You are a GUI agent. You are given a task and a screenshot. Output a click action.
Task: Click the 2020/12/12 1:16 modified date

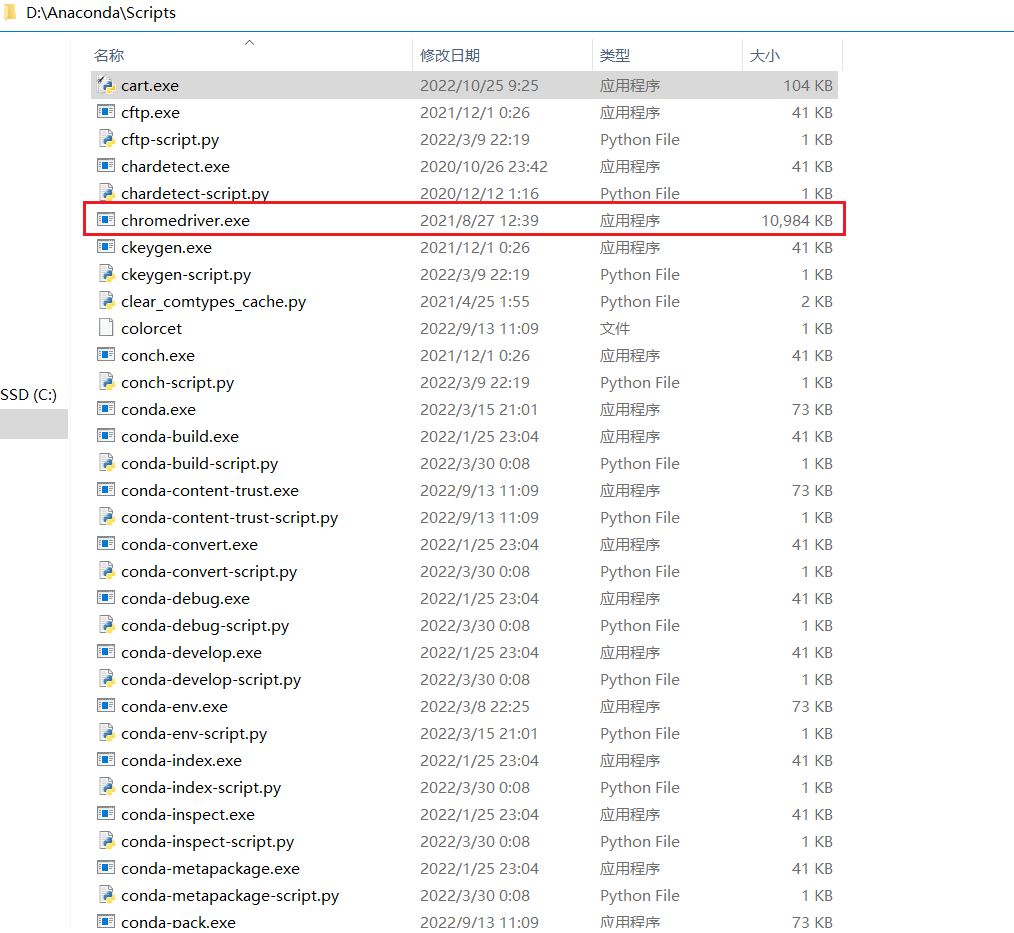[479, 193]
